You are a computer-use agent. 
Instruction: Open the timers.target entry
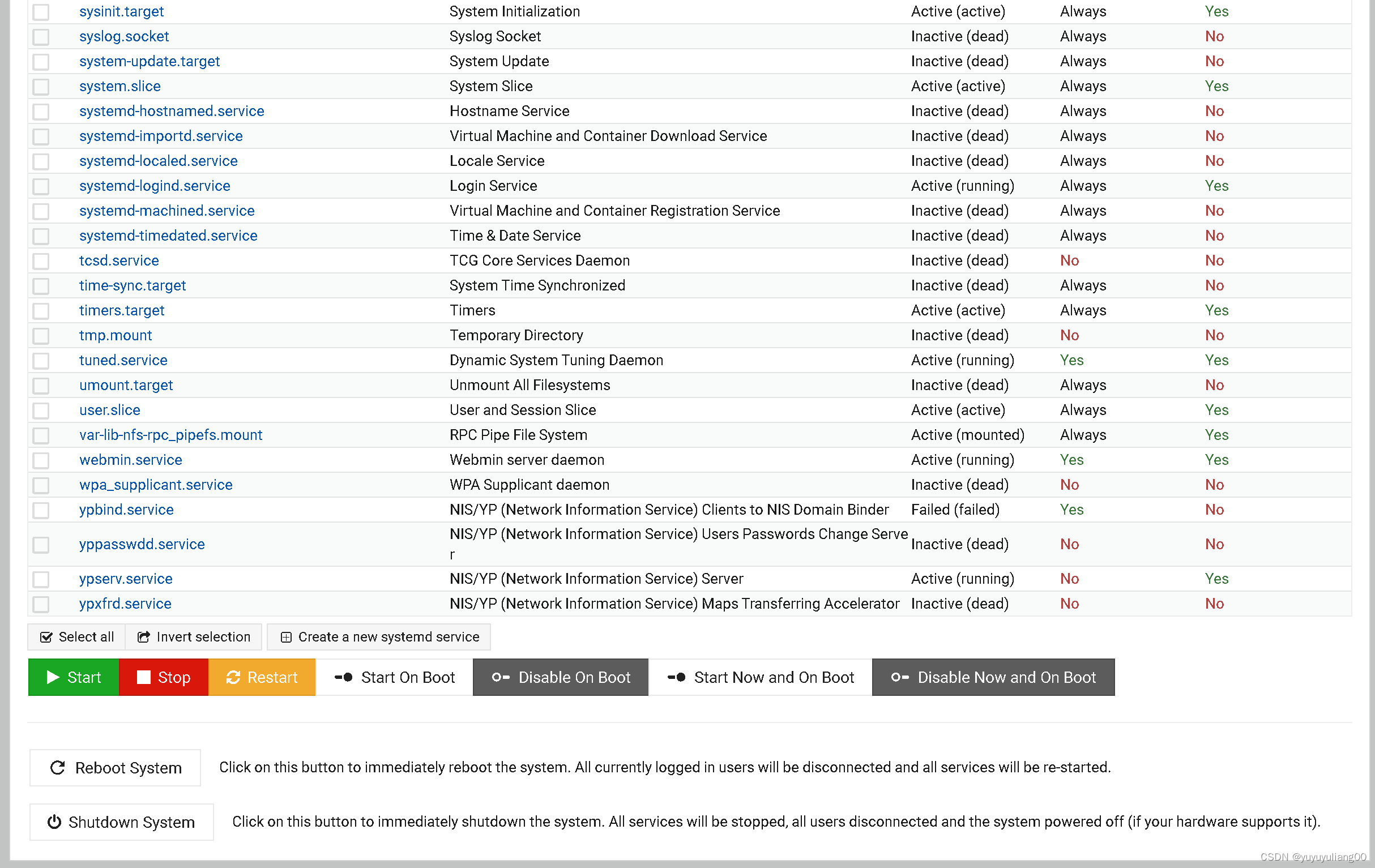coord(122,310)
